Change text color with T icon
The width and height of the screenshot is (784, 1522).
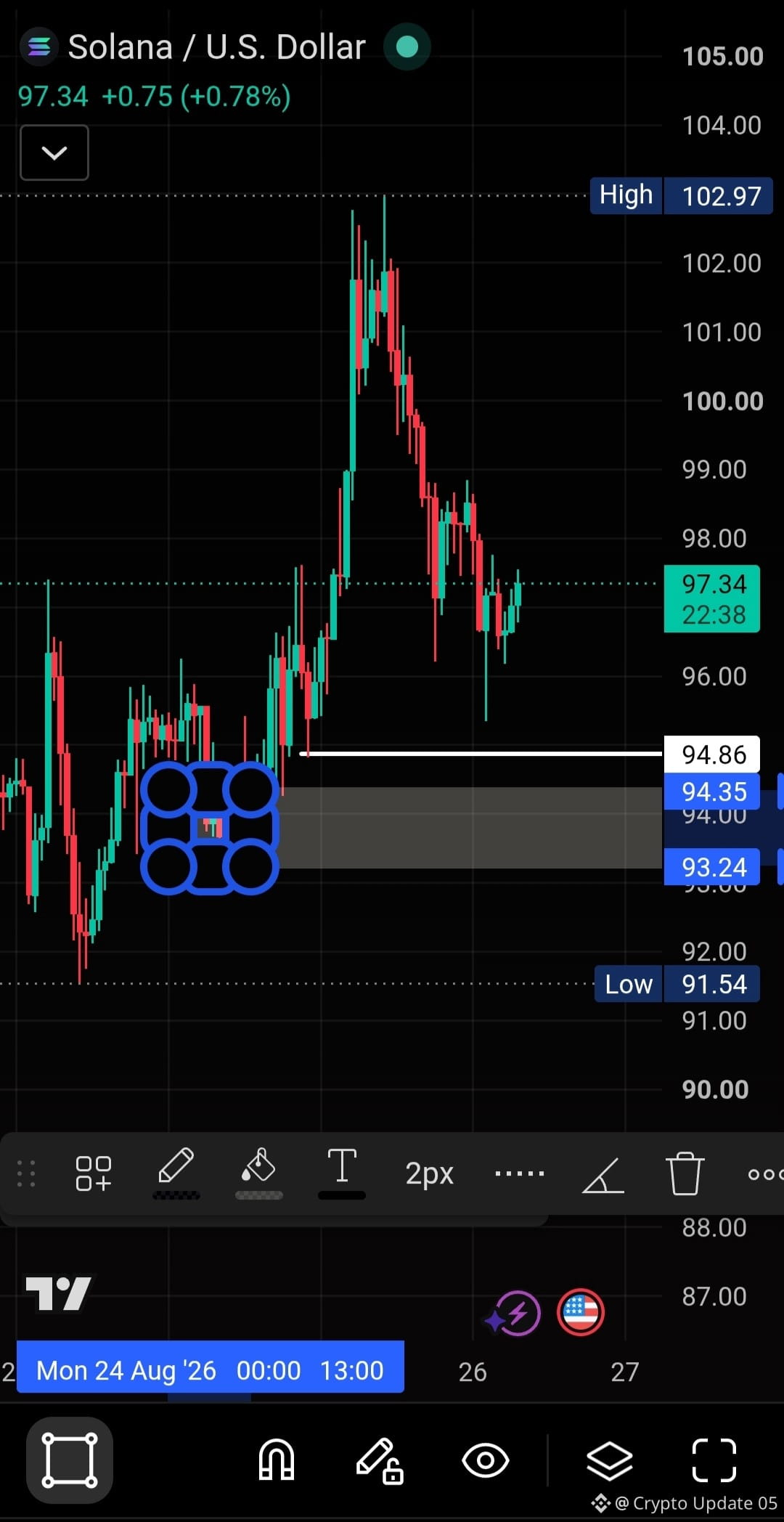tap(342, 1173)
